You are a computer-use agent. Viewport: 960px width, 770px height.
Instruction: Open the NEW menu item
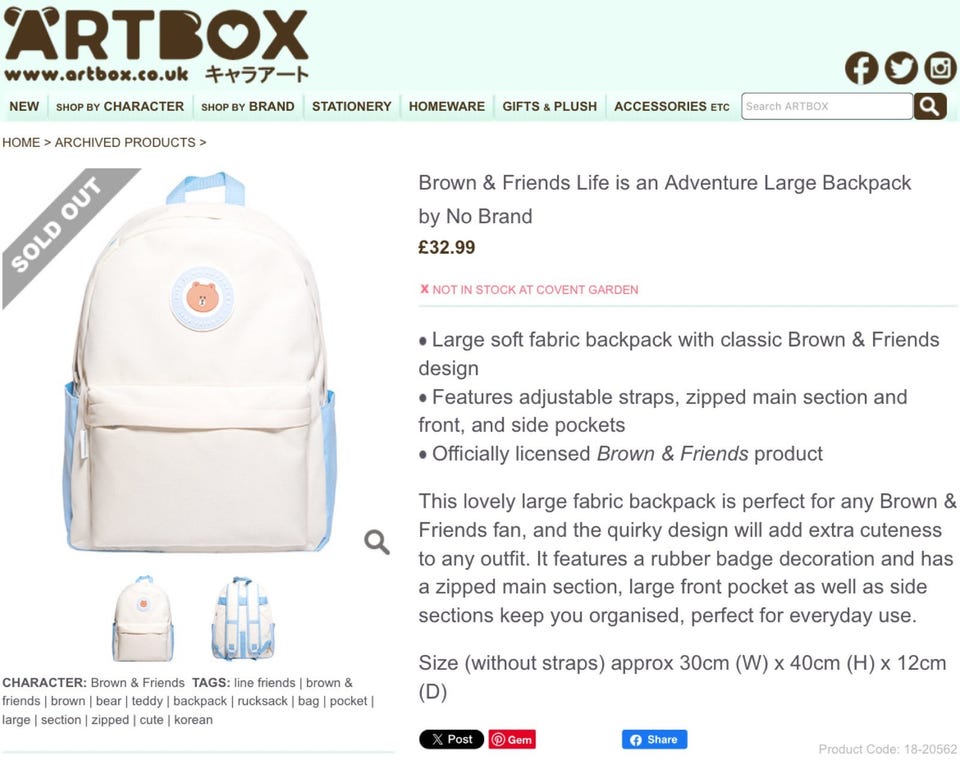click(x=24, y=107)
